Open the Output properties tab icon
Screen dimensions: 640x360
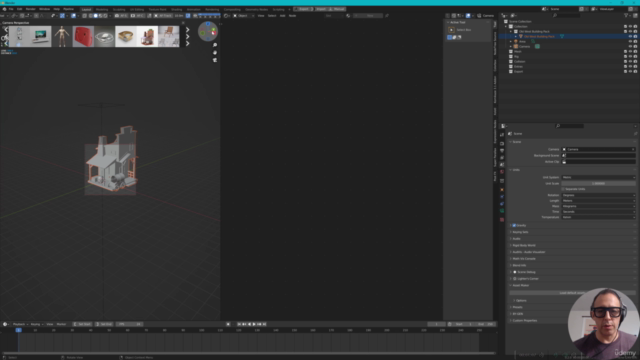pyautogui.click(x=502, y=151)
